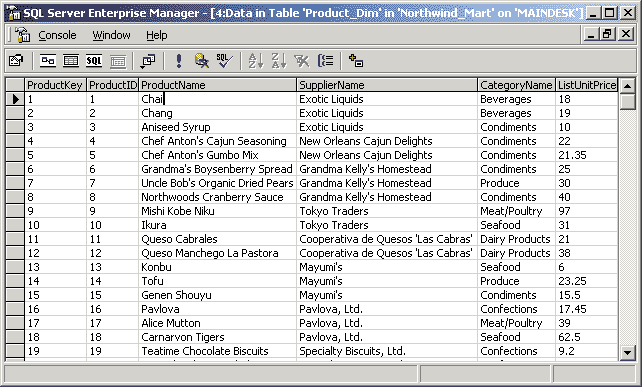The image size is (642, 387).
Task: Click the Show Results Pane toolbar icon
Action: click(118, 61)
